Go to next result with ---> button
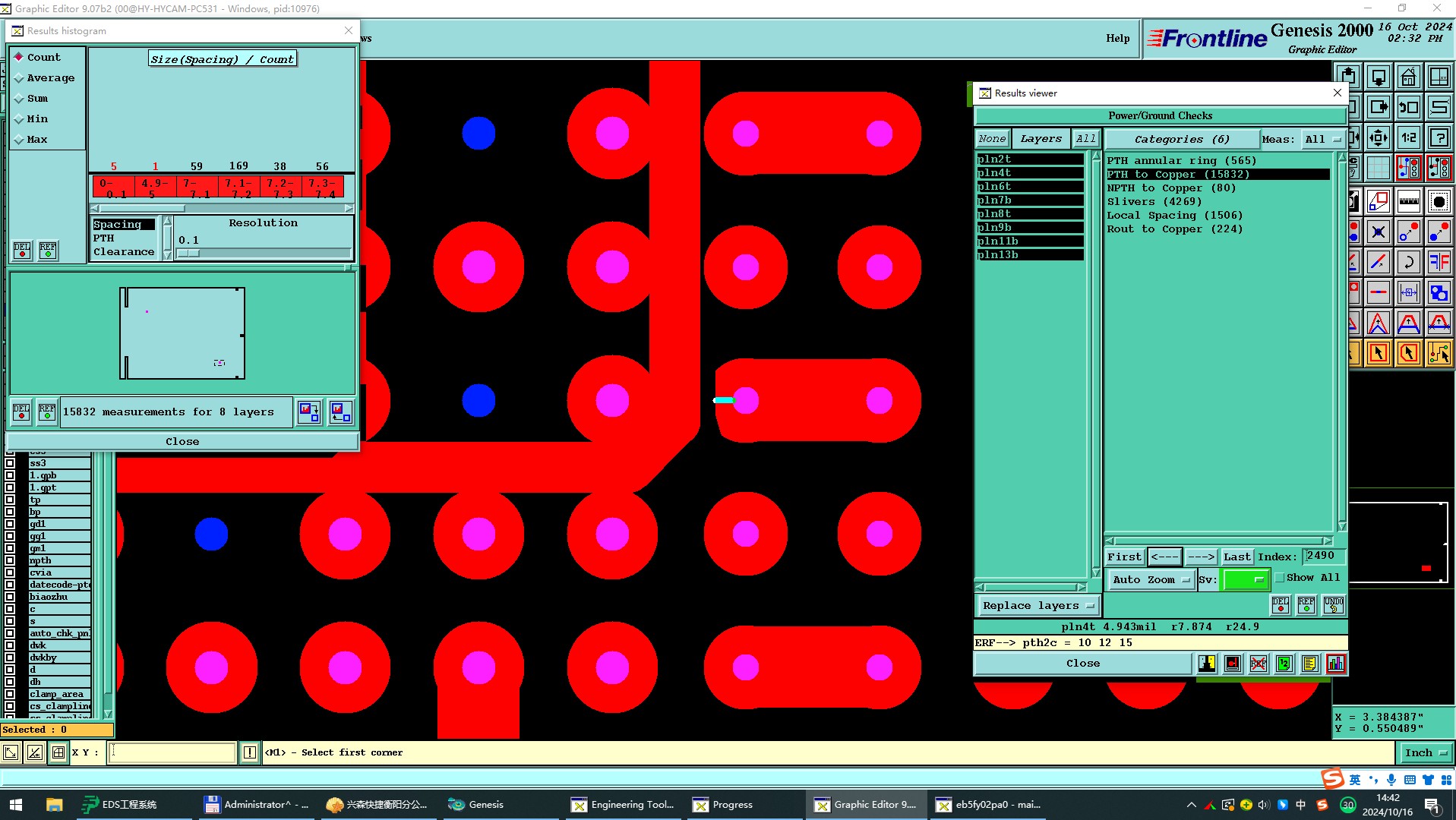The height and width of the screenshot is (820, 1456). click(x=1201, y=557)
